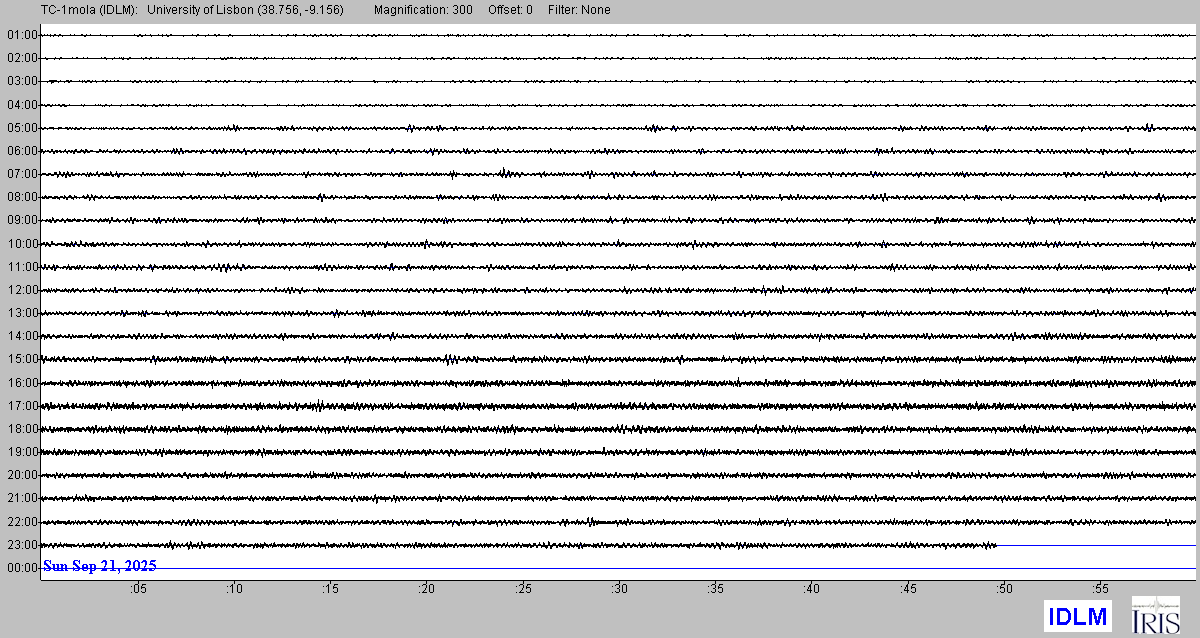This screenshot has height=638, width=1200.
Task: Click where the 23:00 trace signal ends
Action: click(997, 545)
